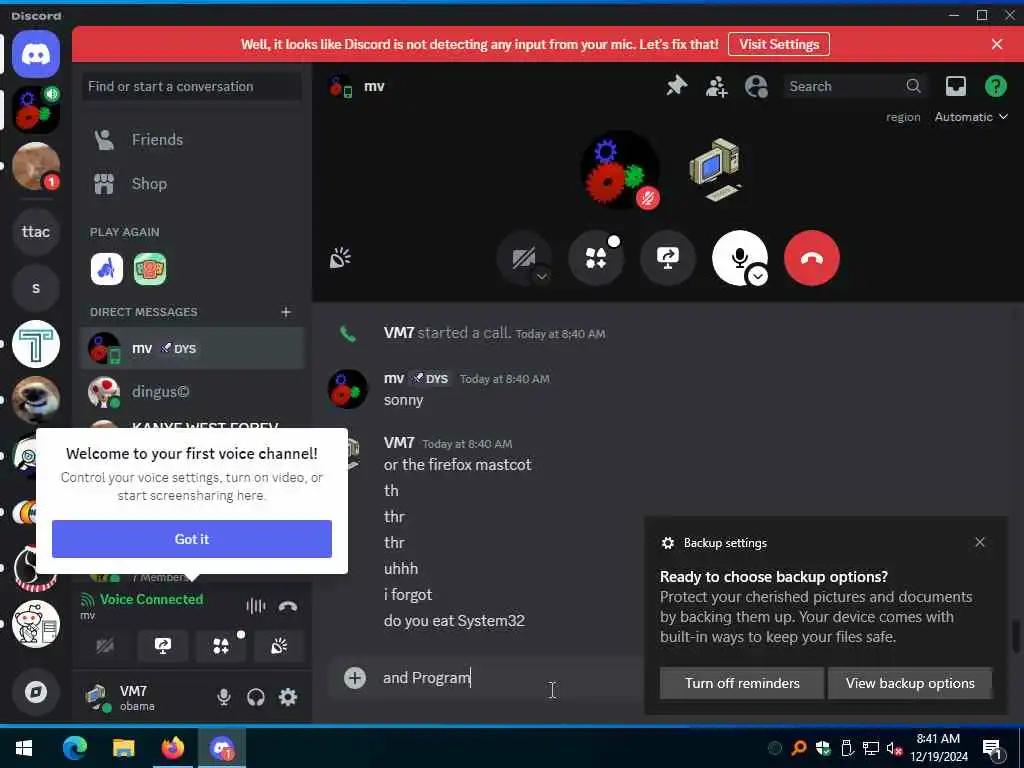Open Explore Discoverable Servers compass icon

pos(36,692)
